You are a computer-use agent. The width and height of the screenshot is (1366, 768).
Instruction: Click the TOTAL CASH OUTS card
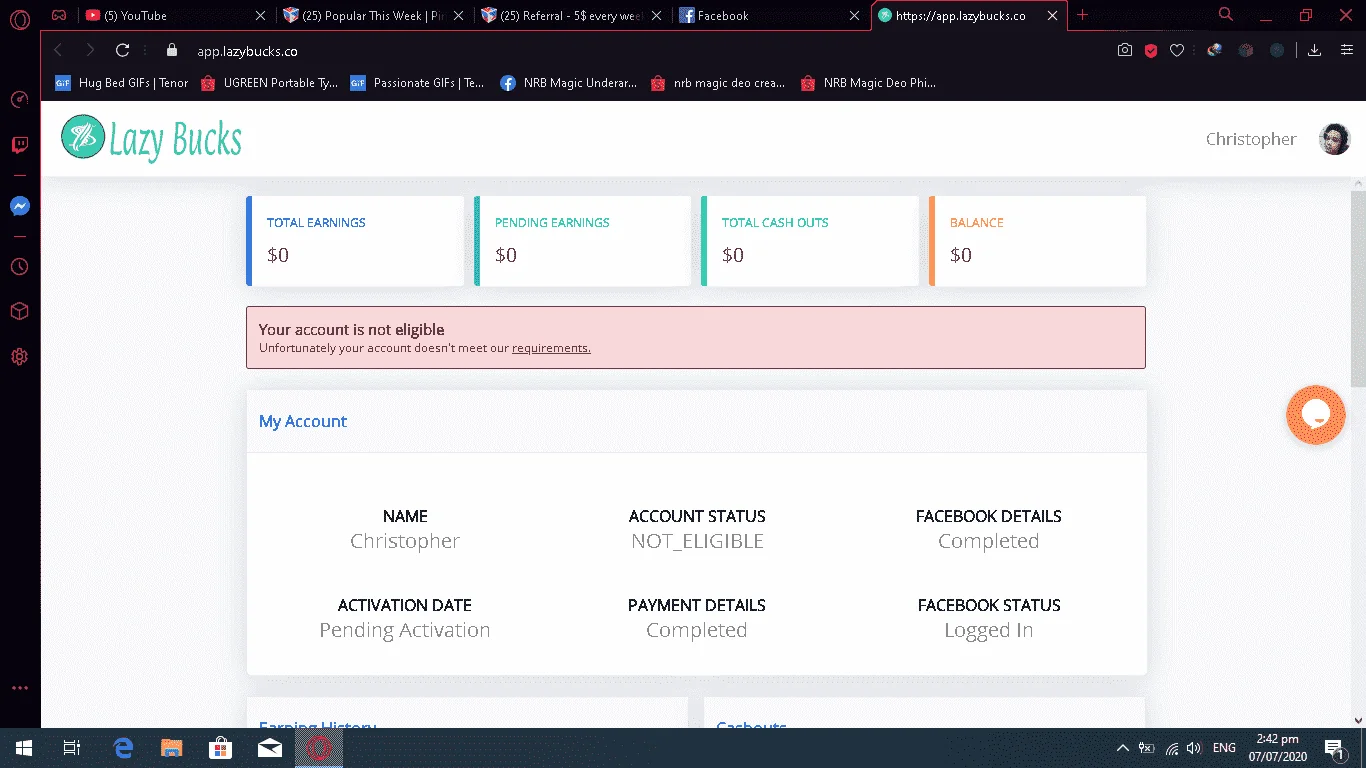(x=810, y=240)
